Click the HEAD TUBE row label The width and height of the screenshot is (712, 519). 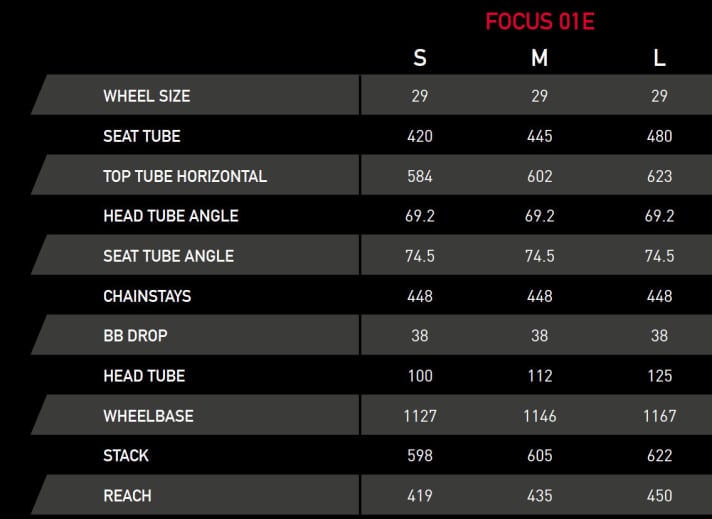144,376
